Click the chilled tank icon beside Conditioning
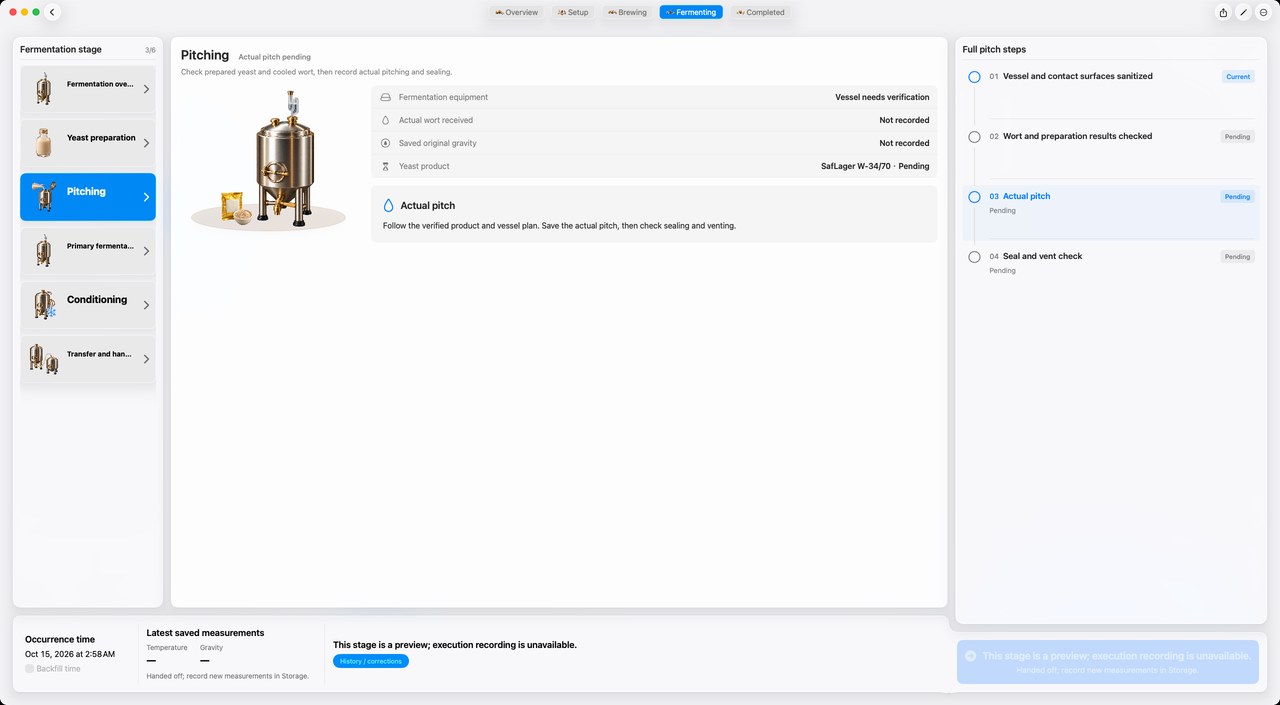This screenshot has width=1280, height=705. (x=43, y=304)
